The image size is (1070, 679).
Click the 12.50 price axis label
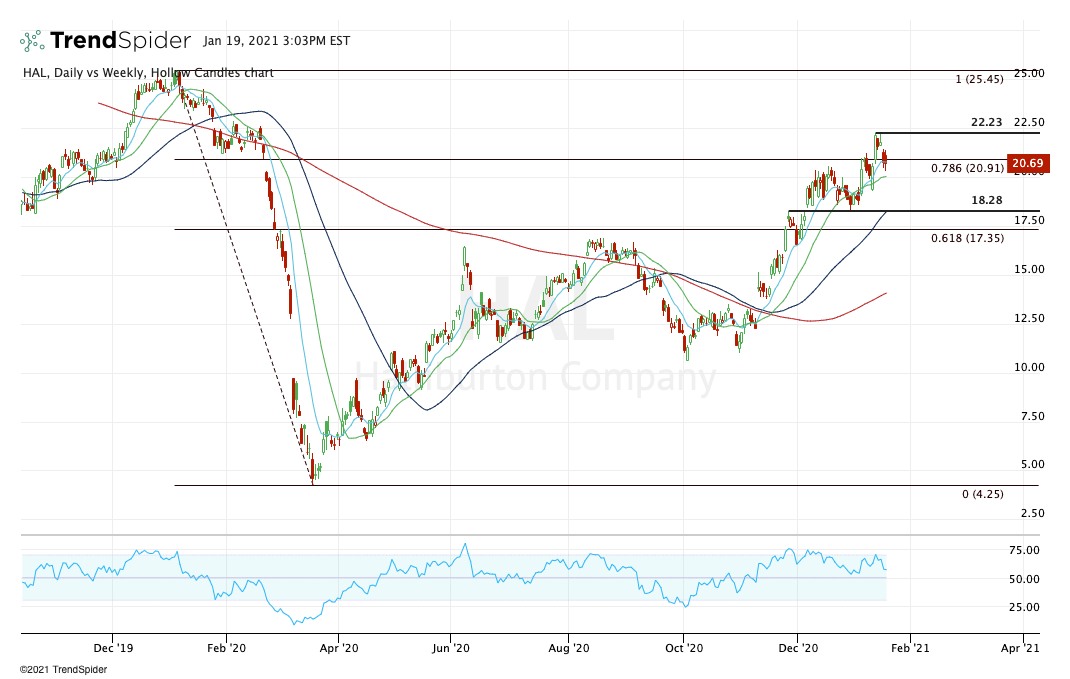1029,318
